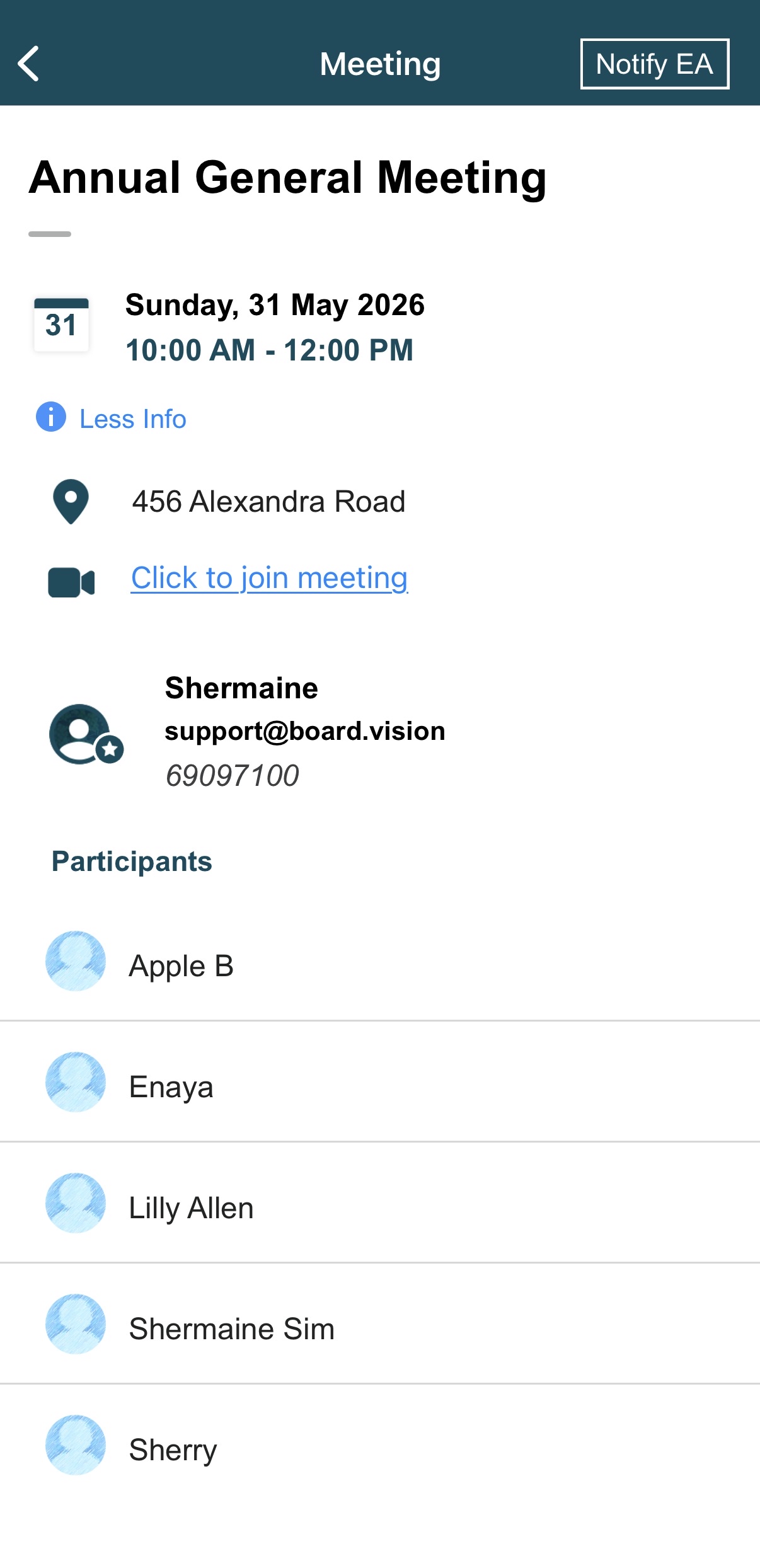Click the calendar date icon showing 31
The height and width of the screenshot is (1568, 760).
click(x=61, y=325)
